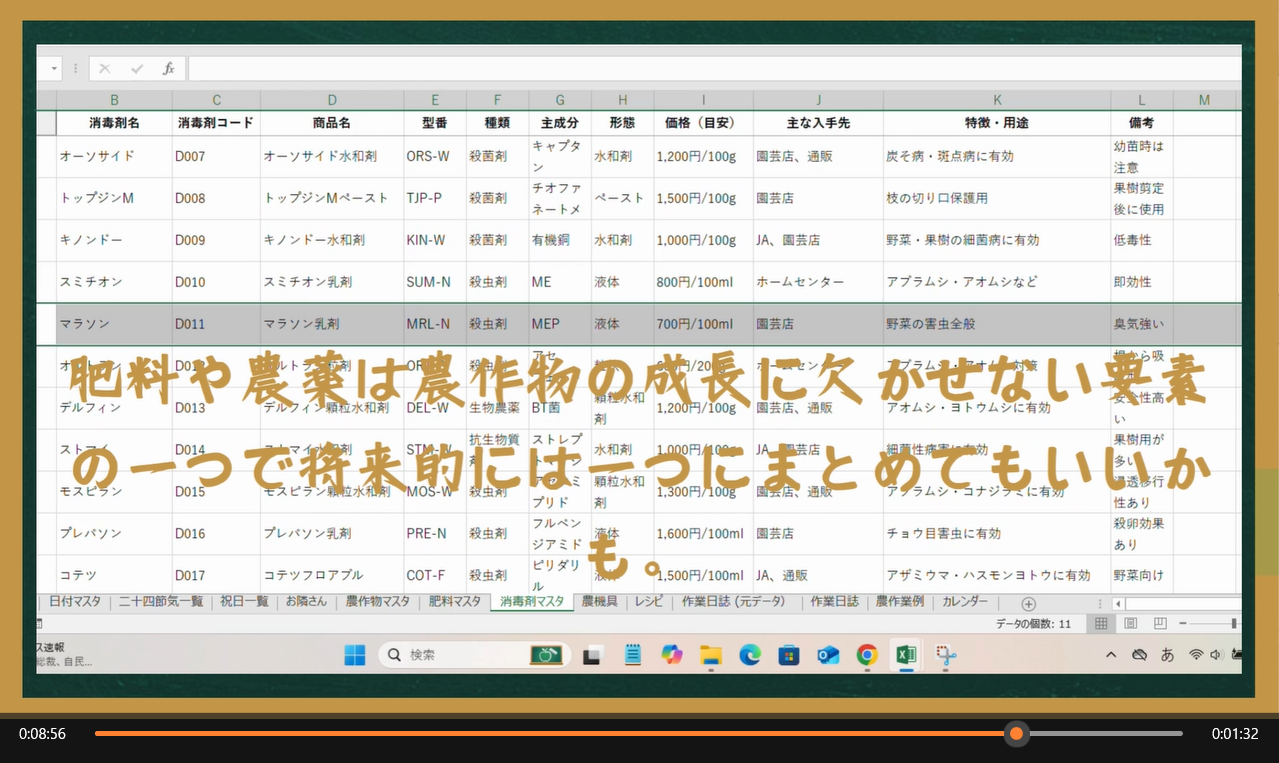Click the Excel icon in taskbar
Viewport: 1279px width, 763px height.
(906, 655)
